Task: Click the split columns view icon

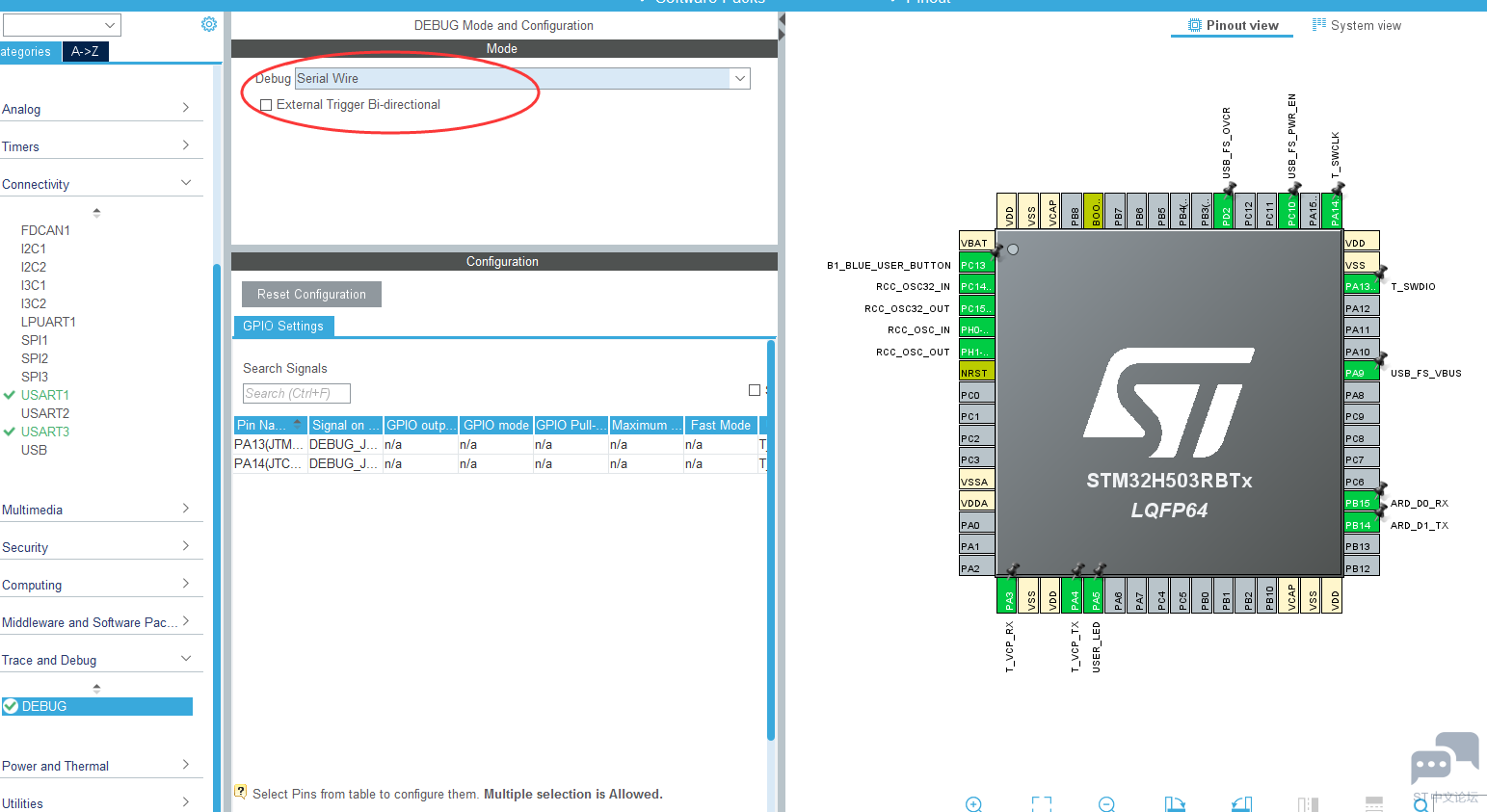Action: [1308, 804]
